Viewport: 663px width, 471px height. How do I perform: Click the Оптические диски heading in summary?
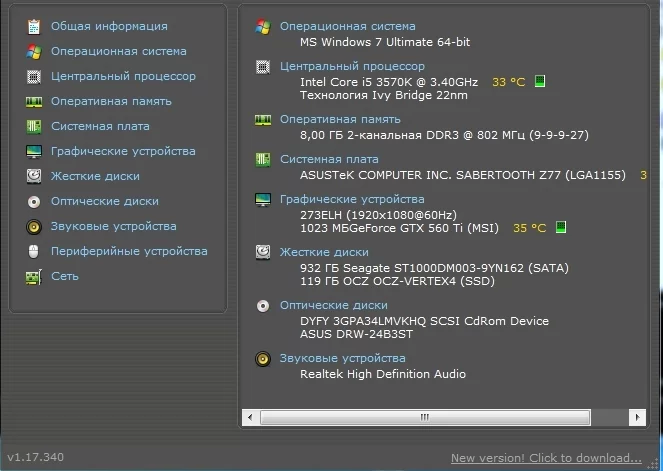[334, 305]
